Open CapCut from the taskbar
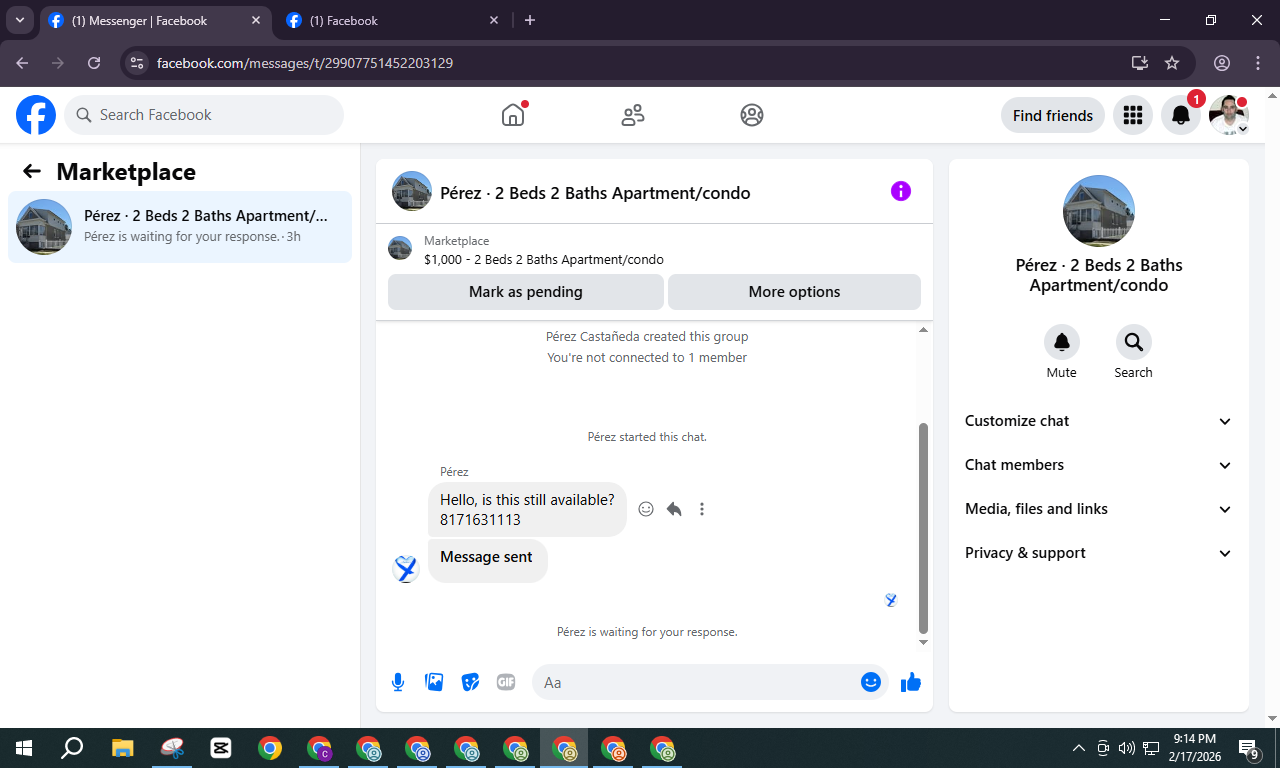The image size is (1280, 768). [220, 748]
